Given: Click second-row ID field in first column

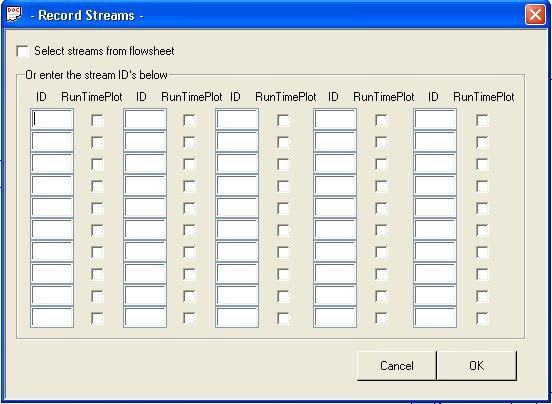Looking at the screenshot, I should pos(52,141).
